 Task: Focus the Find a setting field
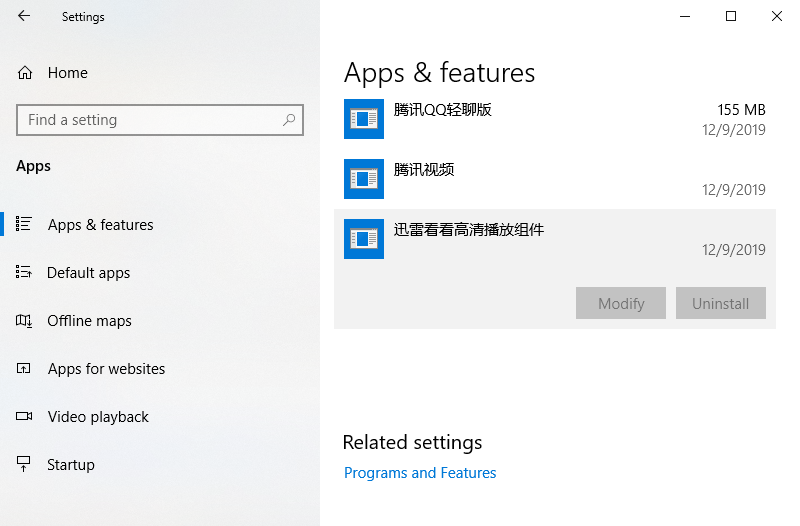point(160,120)
